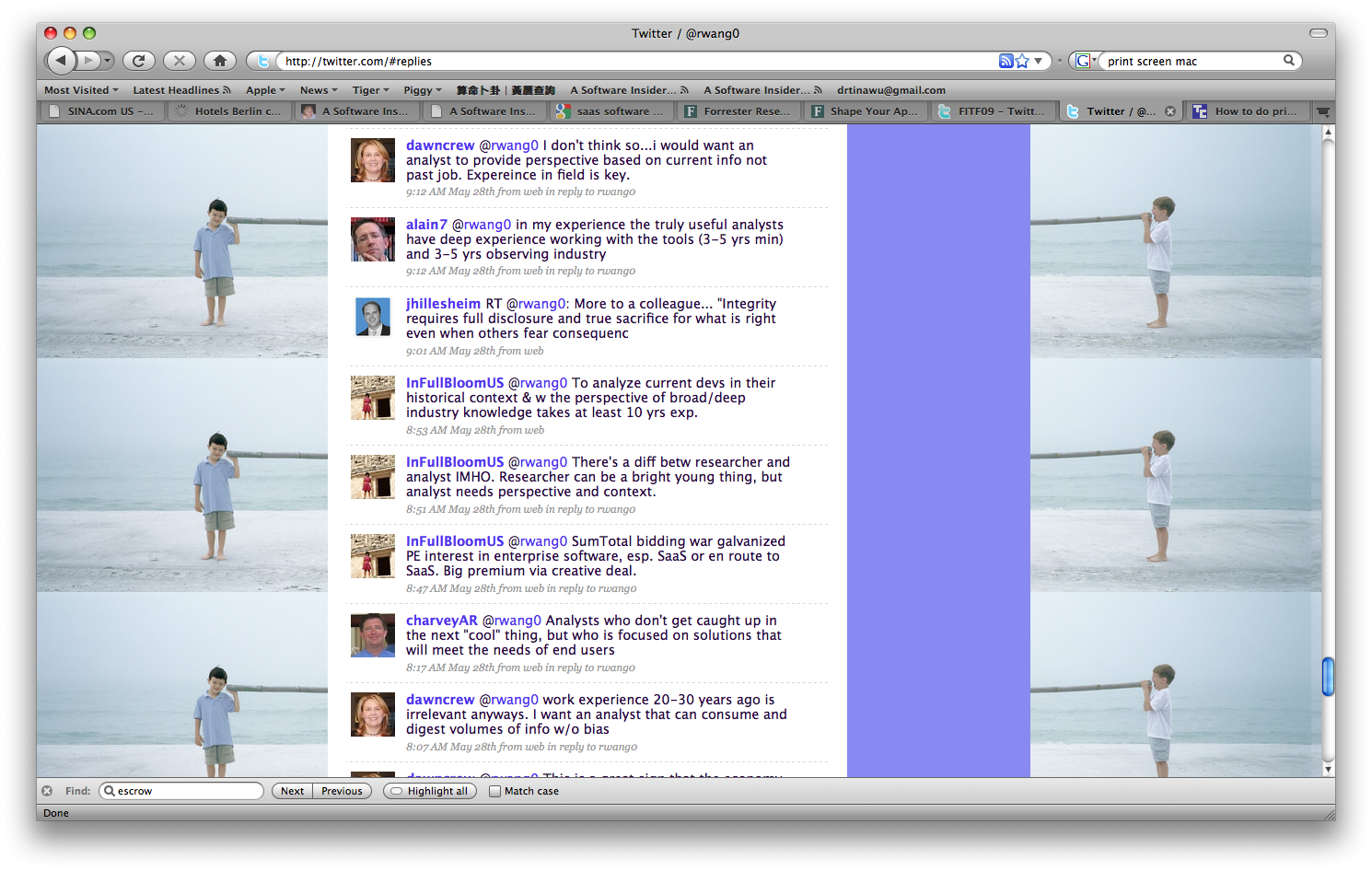Click the Stop loading button

(180, 61)
